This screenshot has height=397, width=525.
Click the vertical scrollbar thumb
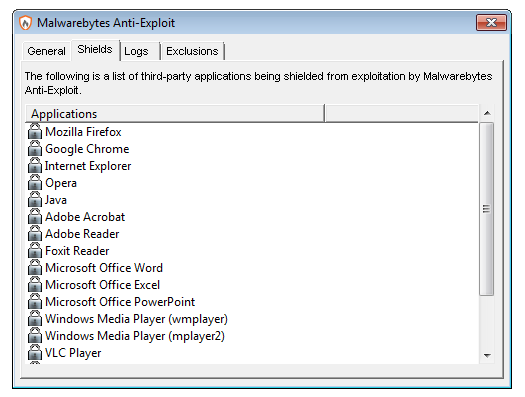coord(486,209)
